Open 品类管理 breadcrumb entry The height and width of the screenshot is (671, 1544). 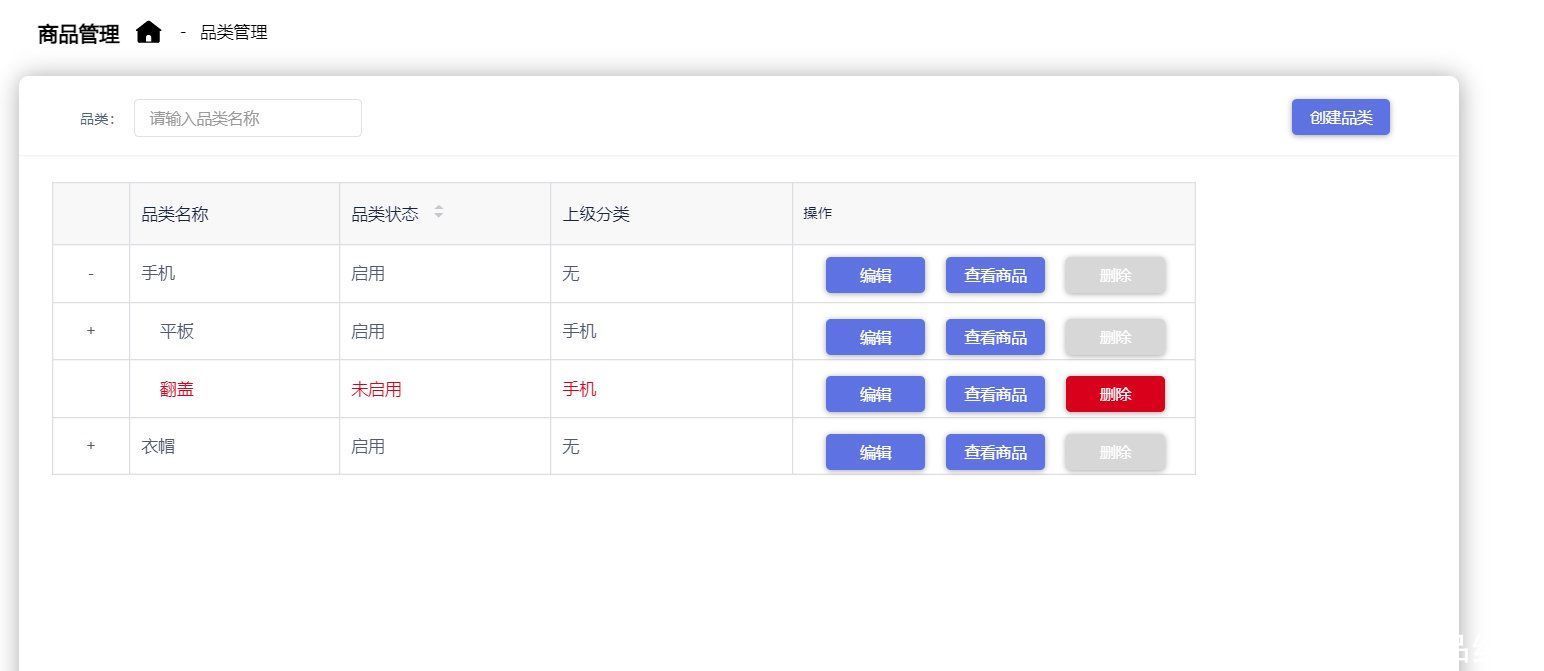[232, 32]
